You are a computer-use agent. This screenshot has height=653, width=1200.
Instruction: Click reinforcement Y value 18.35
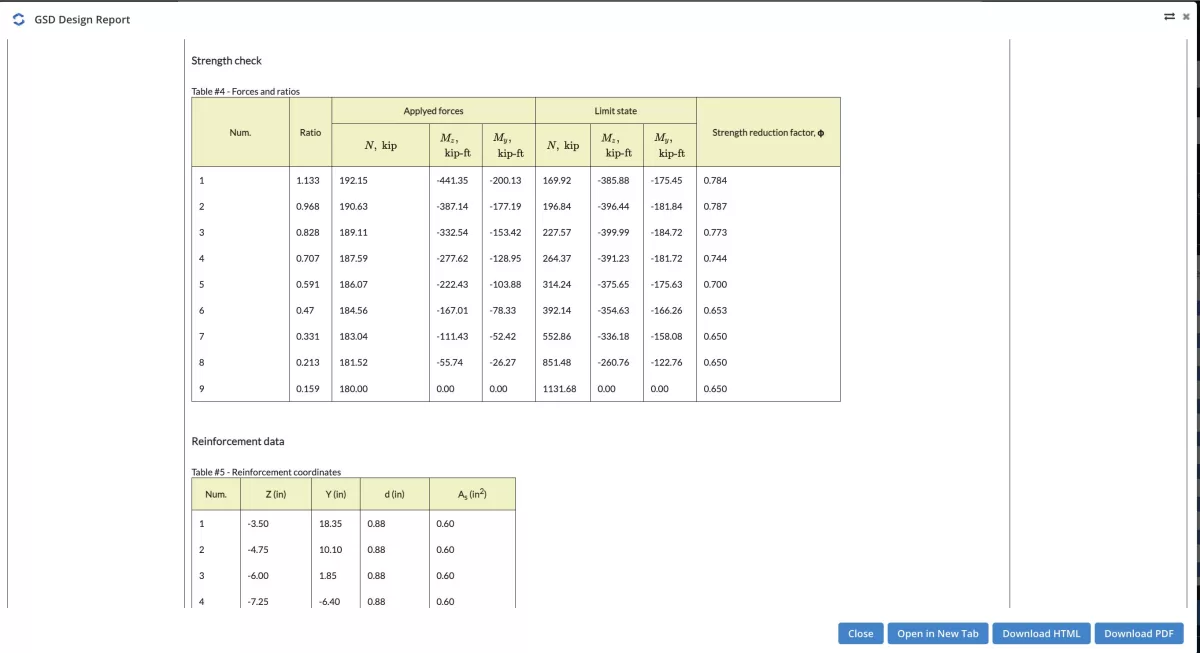pos(332,523)
